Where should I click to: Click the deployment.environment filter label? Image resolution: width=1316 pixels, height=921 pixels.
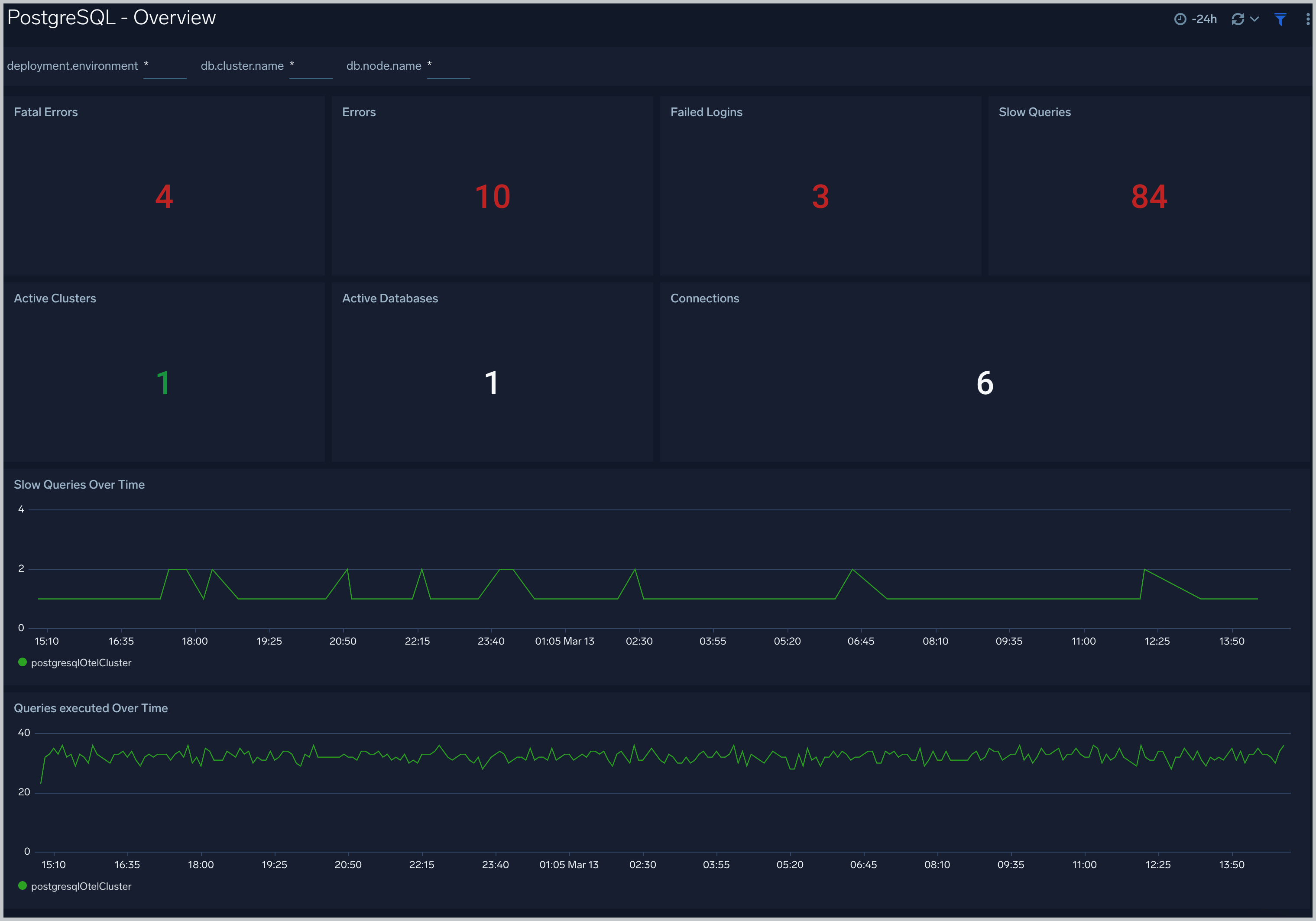pos(72,66)
